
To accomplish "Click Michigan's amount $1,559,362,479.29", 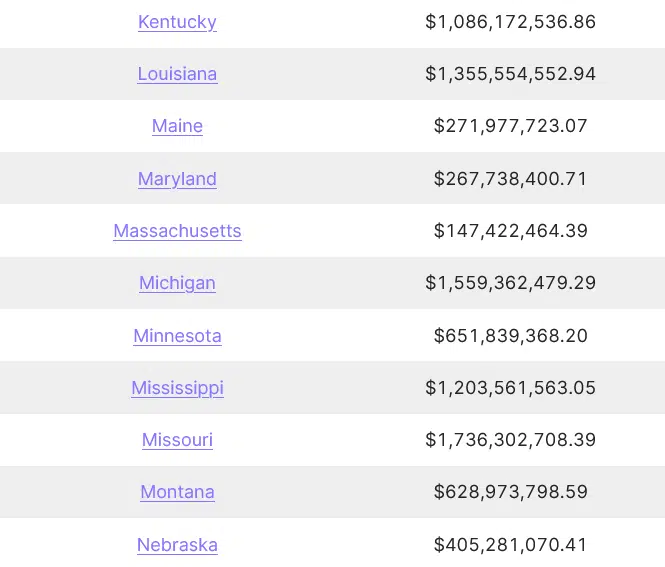I will [x=511, y=283].
